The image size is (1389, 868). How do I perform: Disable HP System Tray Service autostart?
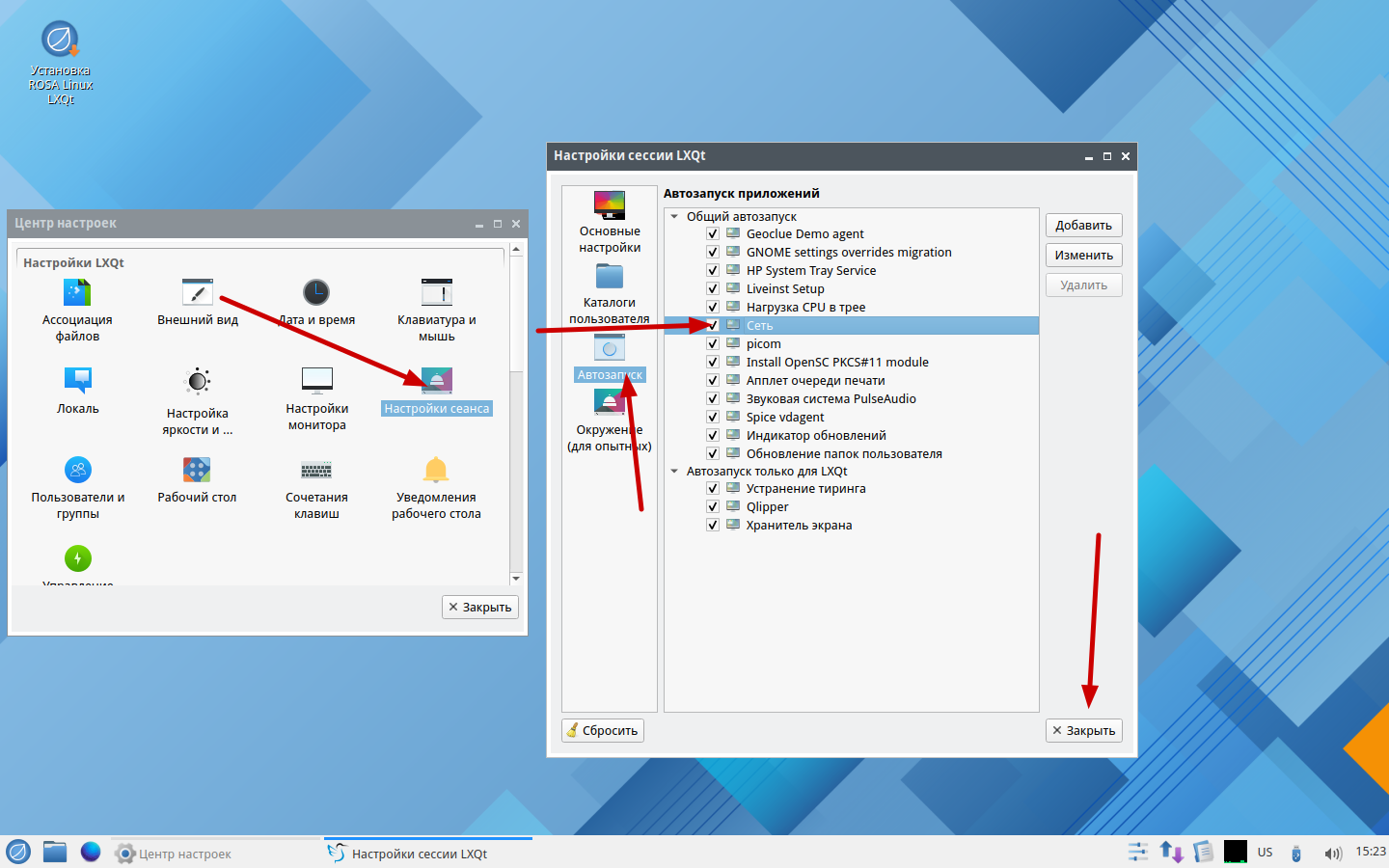coord(713,271)
